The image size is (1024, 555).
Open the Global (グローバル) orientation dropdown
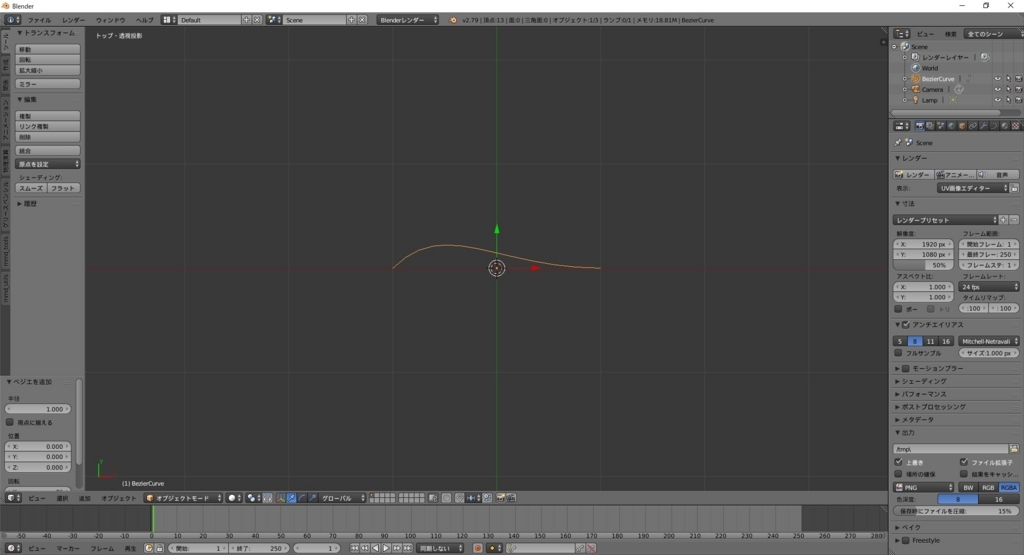pos(343,498)
